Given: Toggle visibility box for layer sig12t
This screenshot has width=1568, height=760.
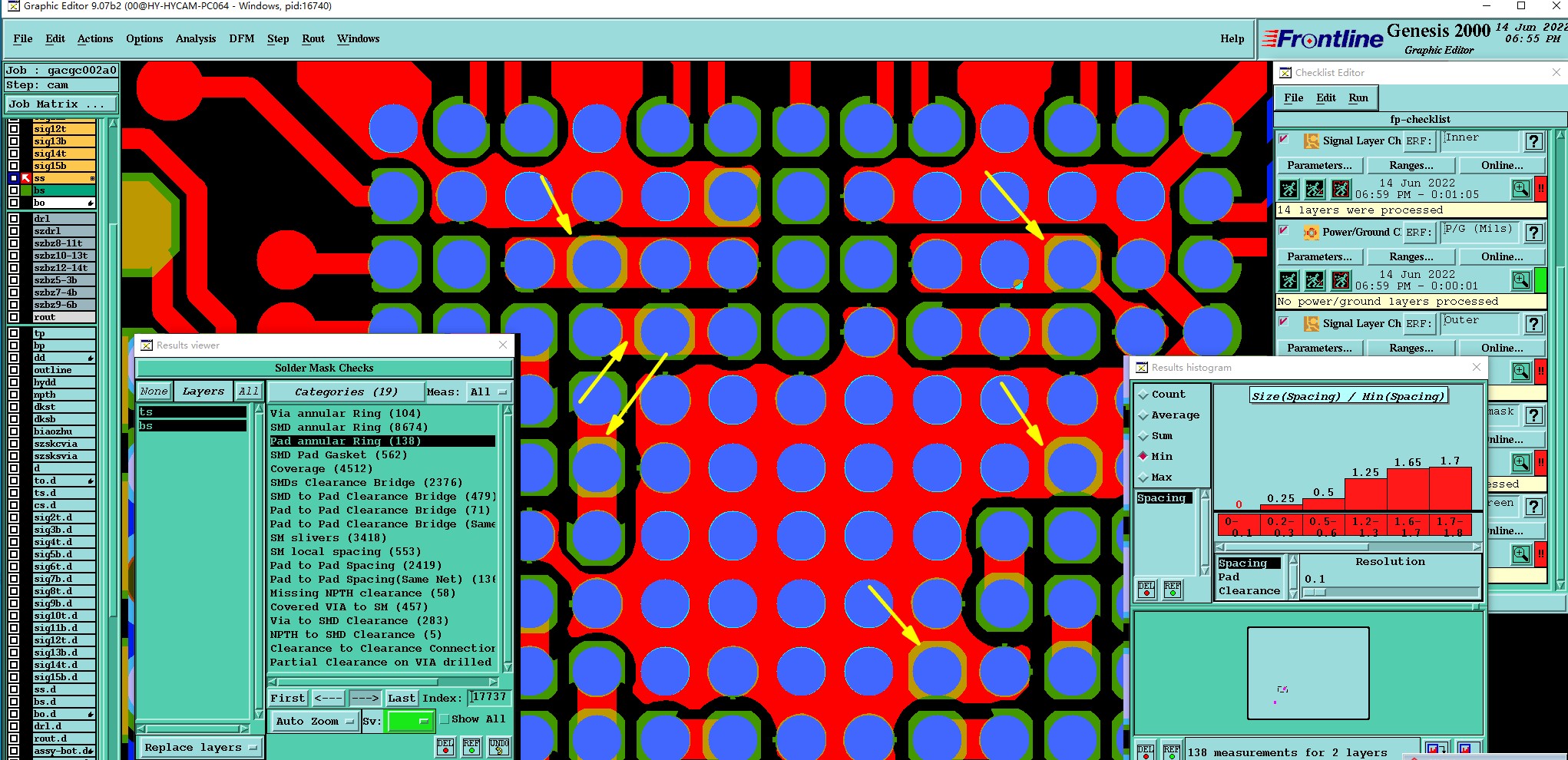Looking at the screenshot, I should [x=14, y=129].
